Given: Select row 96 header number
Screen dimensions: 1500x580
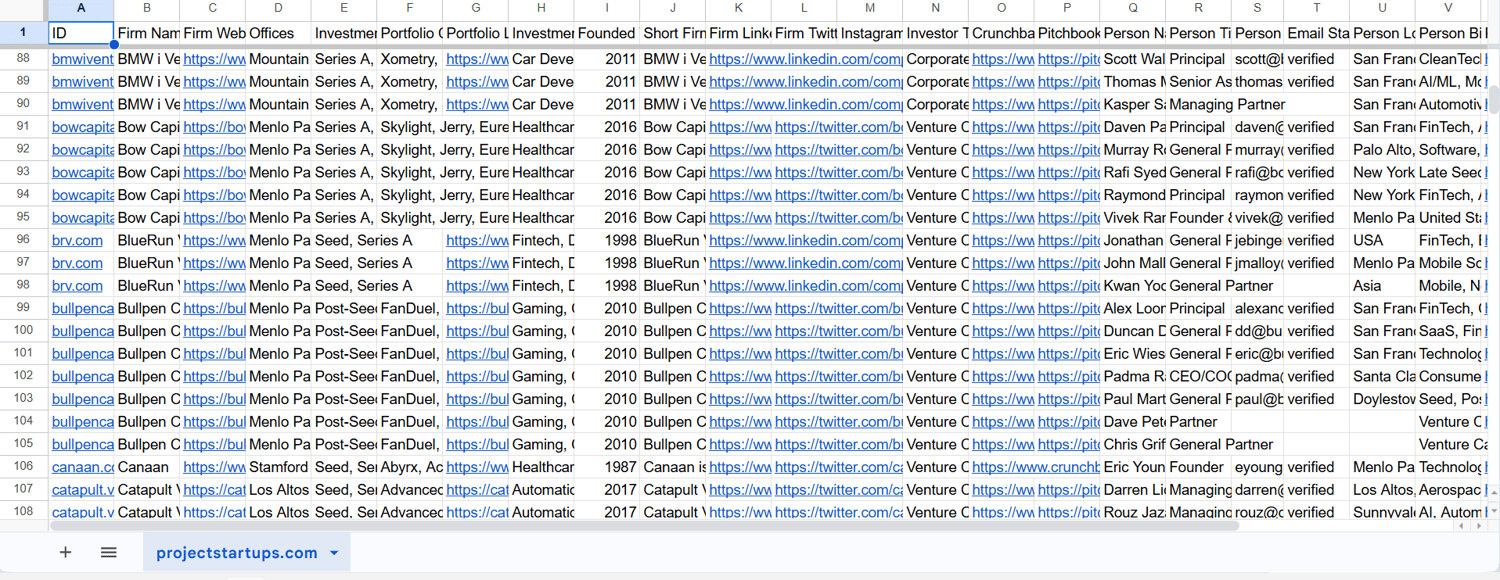Looking at the screenshot, I should point(24,240).
